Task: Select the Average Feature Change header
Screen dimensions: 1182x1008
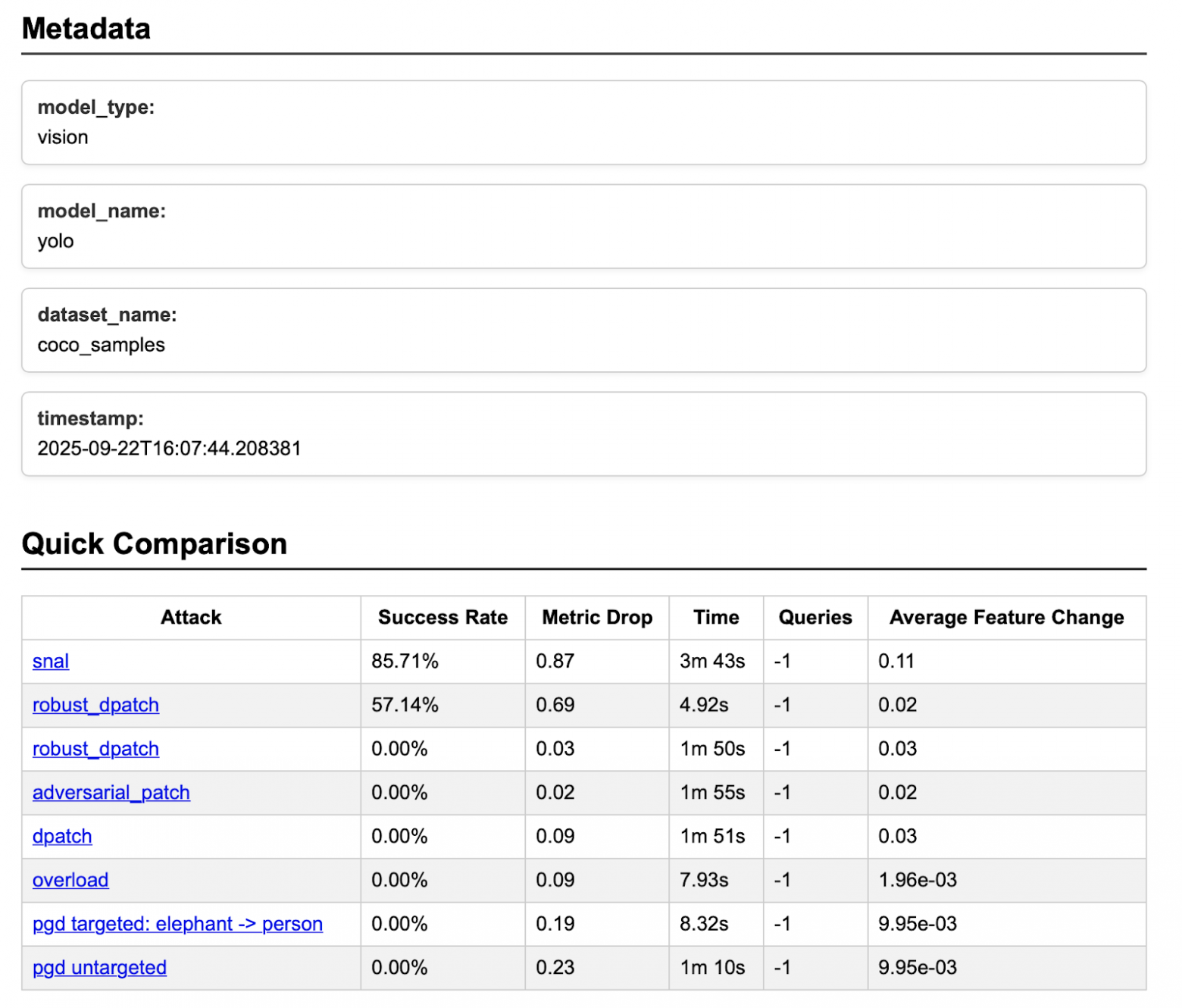Action: pos(1006,618)
